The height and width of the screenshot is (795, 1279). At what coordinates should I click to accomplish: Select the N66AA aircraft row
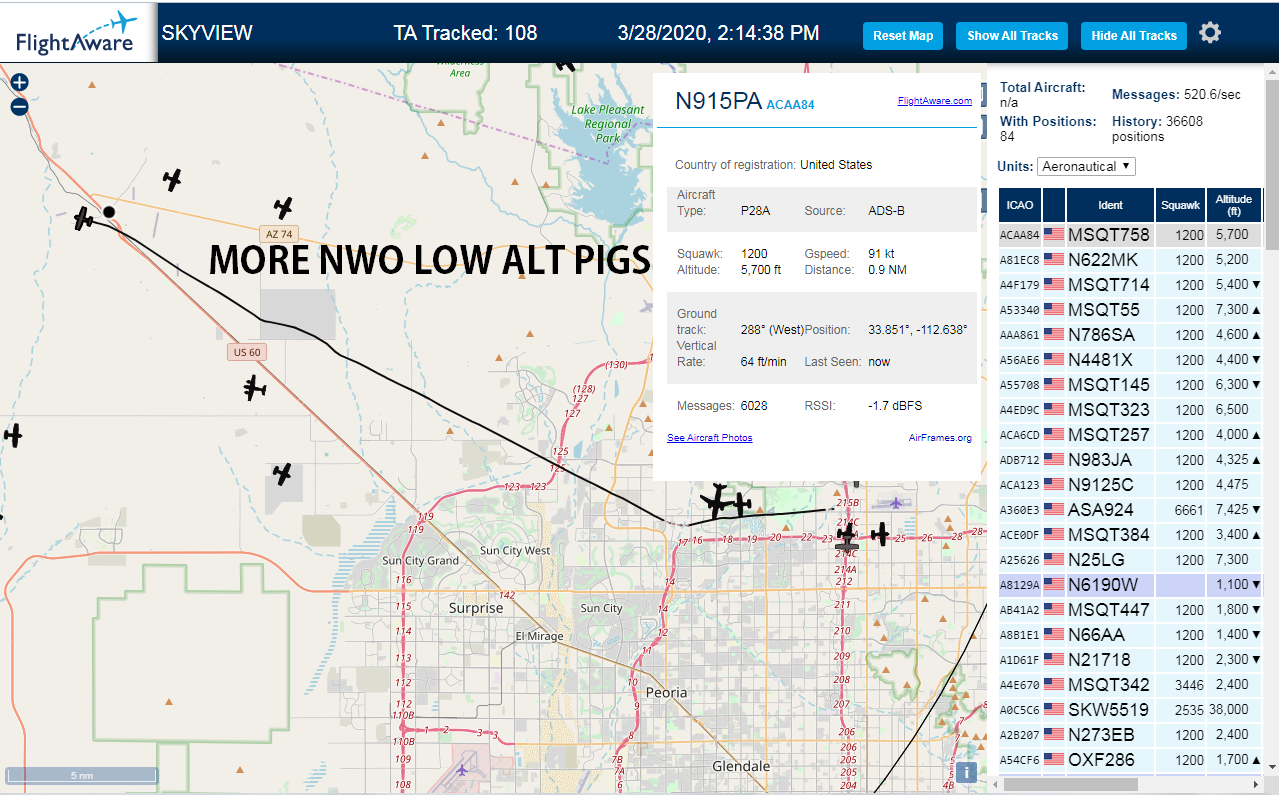(x=1130, y=635)
